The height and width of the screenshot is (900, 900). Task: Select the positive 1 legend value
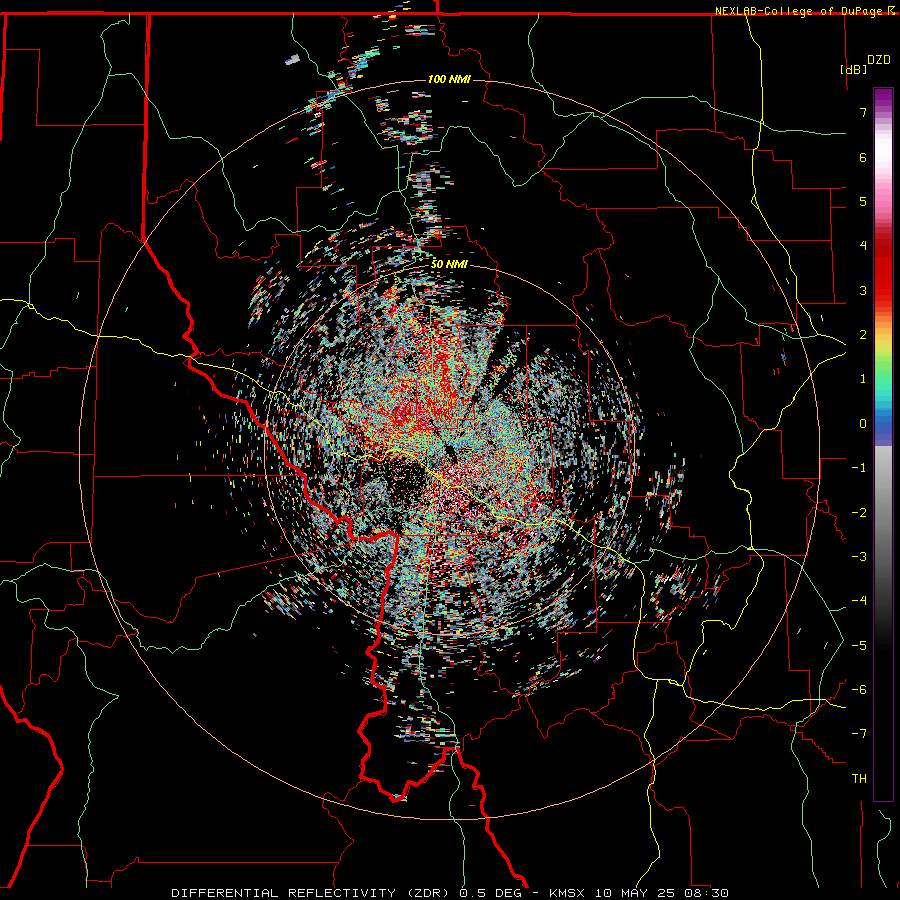863,379
